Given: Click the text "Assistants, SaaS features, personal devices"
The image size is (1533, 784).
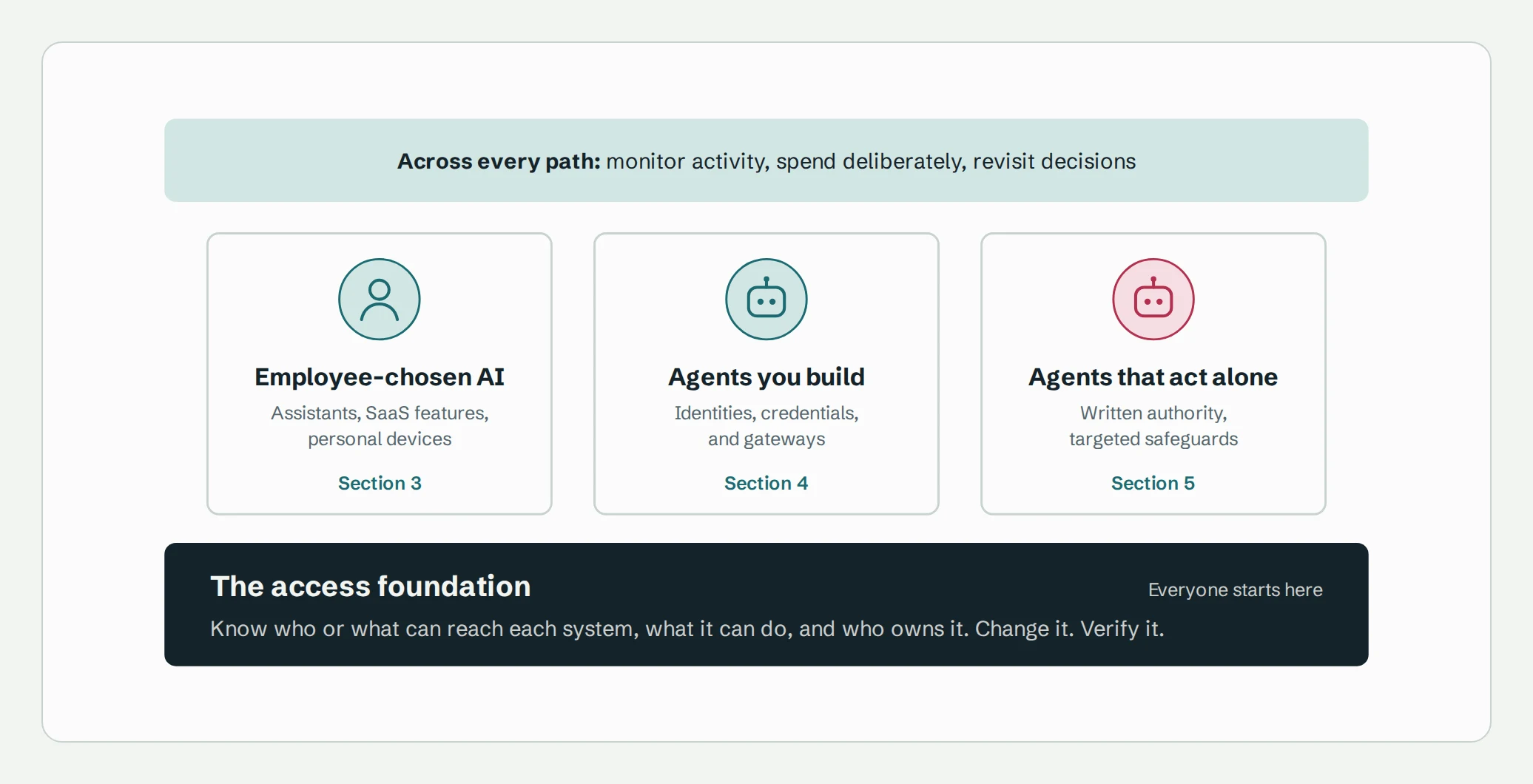Looking at the screenshot, I should (380, 426).
